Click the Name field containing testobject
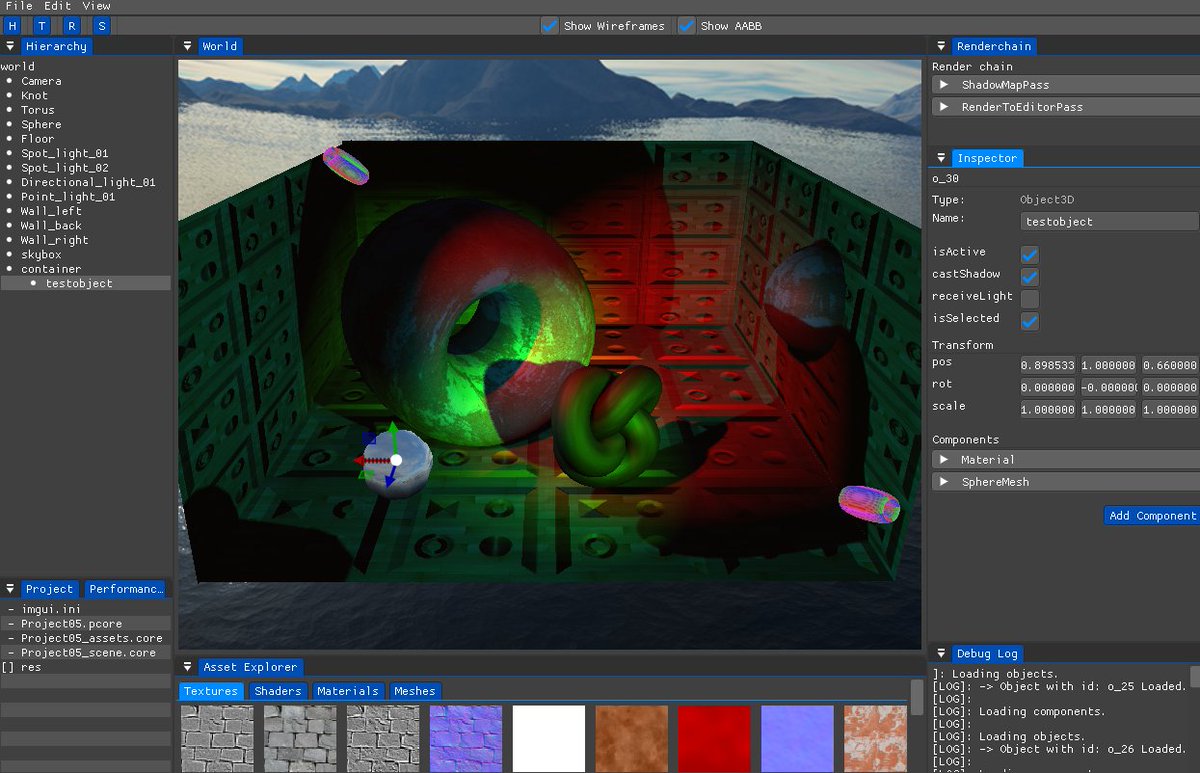The image size is (1200, 773). pos(1109,222)
